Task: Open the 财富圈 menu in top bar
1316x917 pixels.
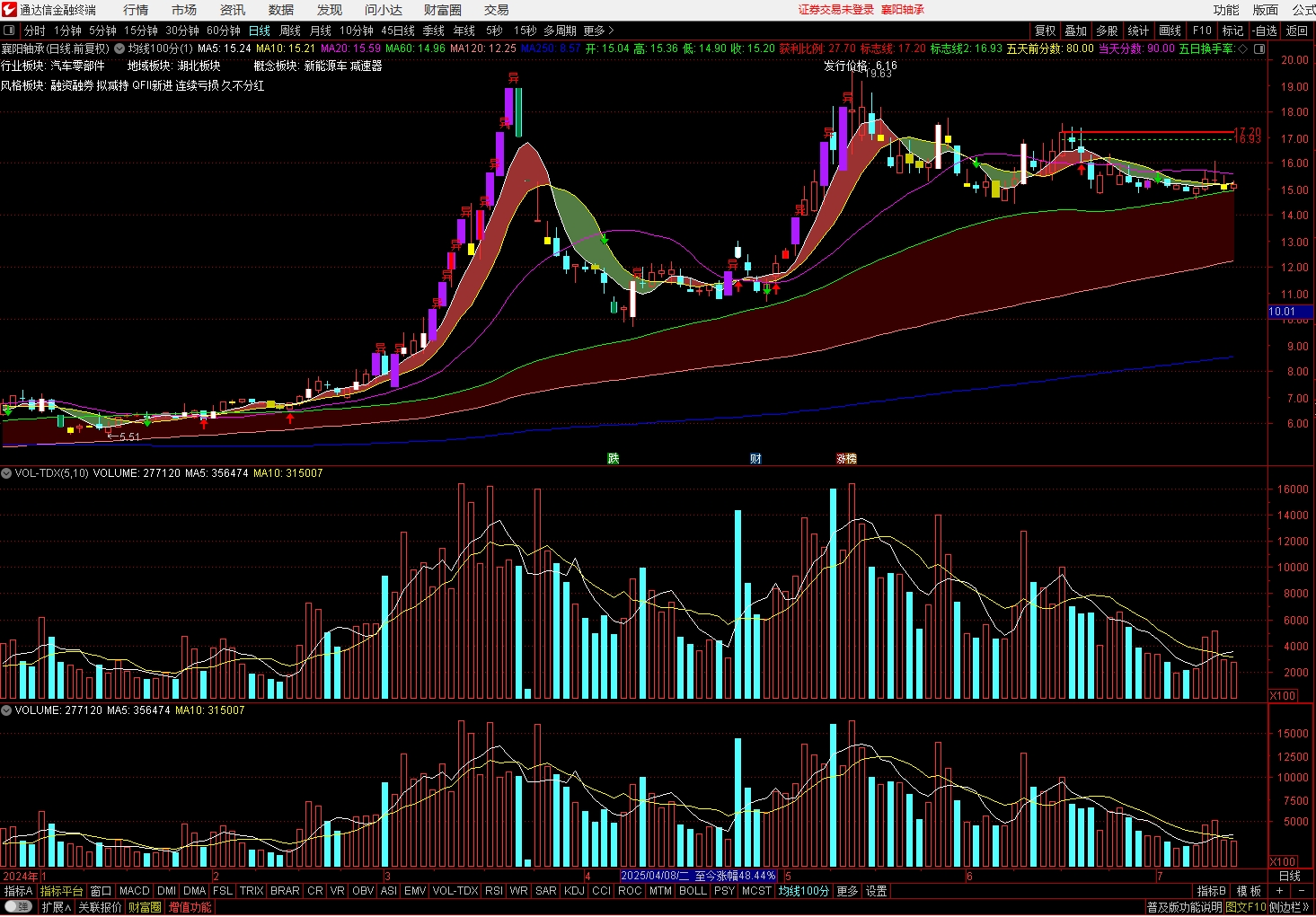Action: [x=443, y=10]
